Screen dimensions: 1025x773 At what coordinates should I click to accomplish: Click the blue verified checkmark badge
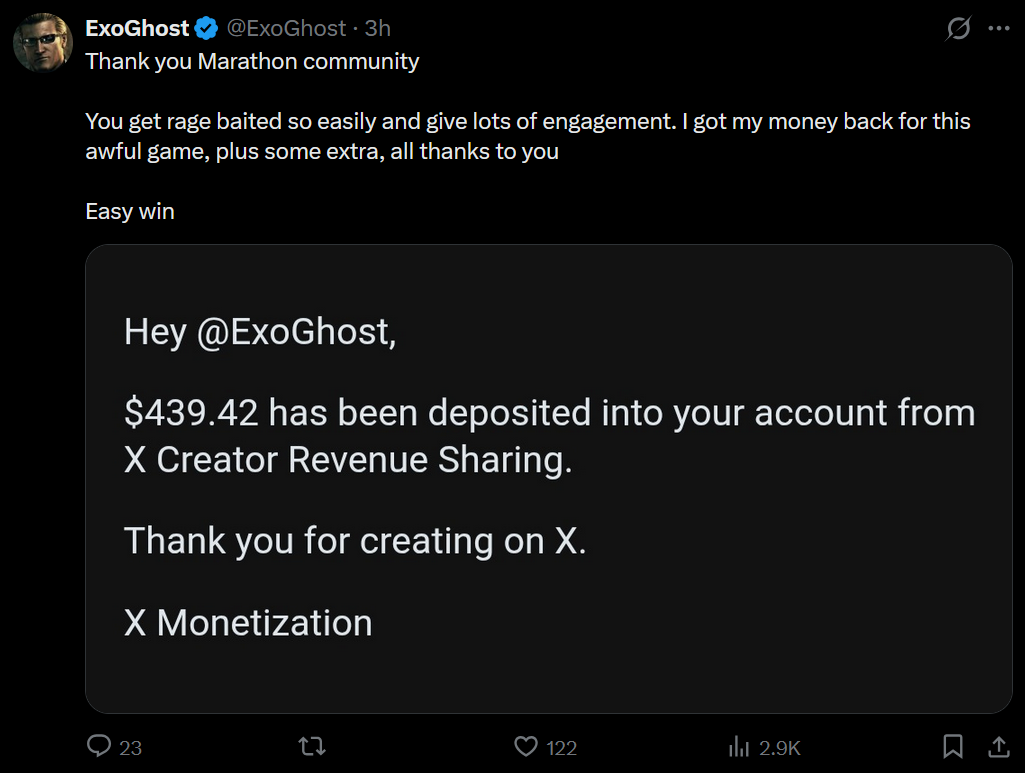(207, 28)
